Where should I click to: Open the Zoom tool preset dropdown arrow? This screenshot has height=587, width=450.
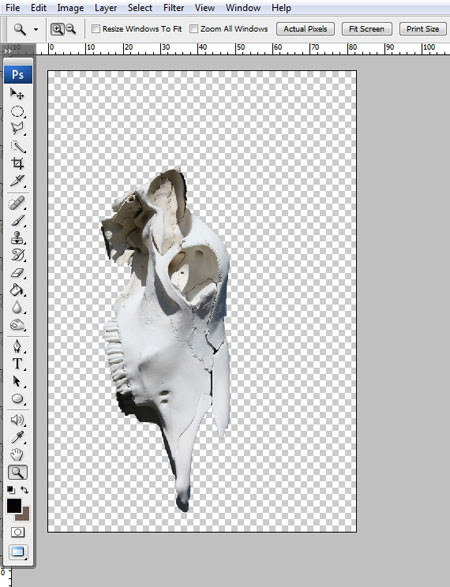click(x=36, y=29)
